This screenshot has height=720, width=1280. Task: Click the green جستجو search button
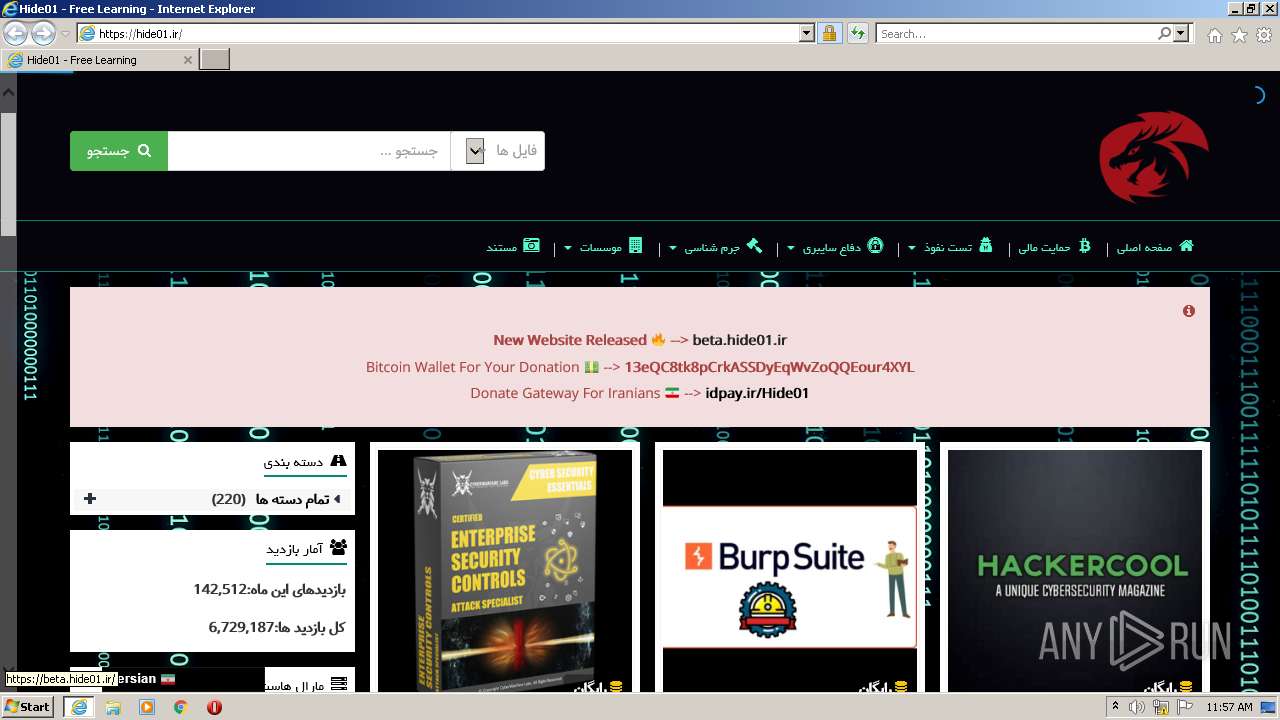[x=119, y=151]
